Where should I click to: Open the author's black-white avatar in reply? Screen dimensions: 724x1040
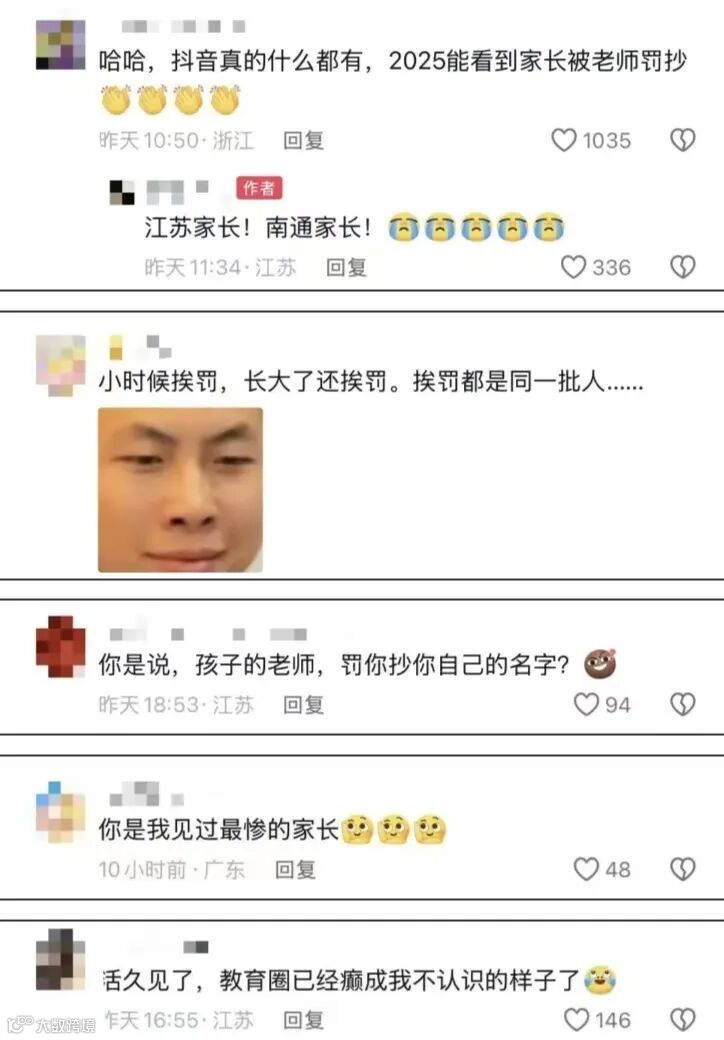click(122, 192)
